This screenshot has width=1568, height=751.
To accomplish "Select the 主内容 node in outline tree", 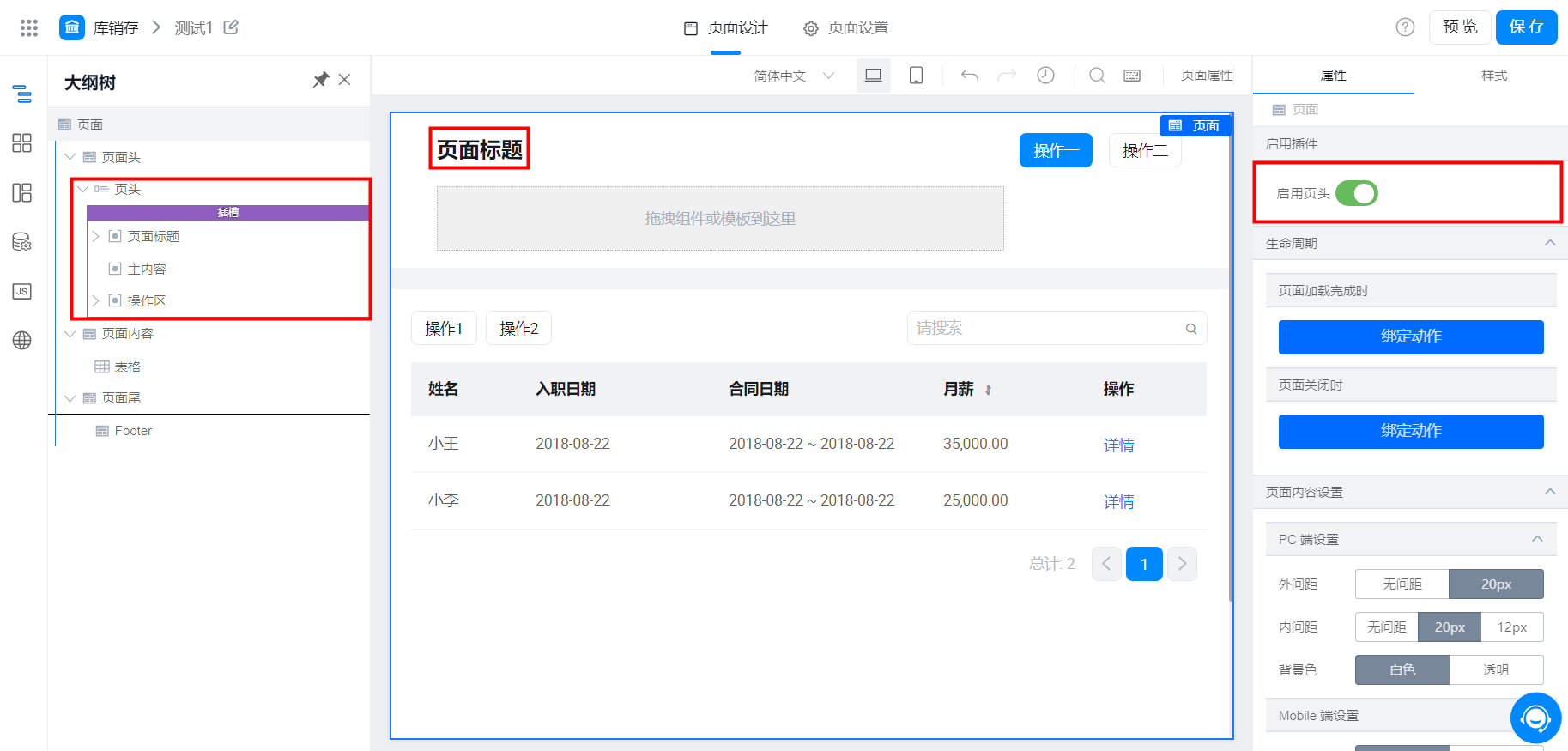I will click(147, 269).
